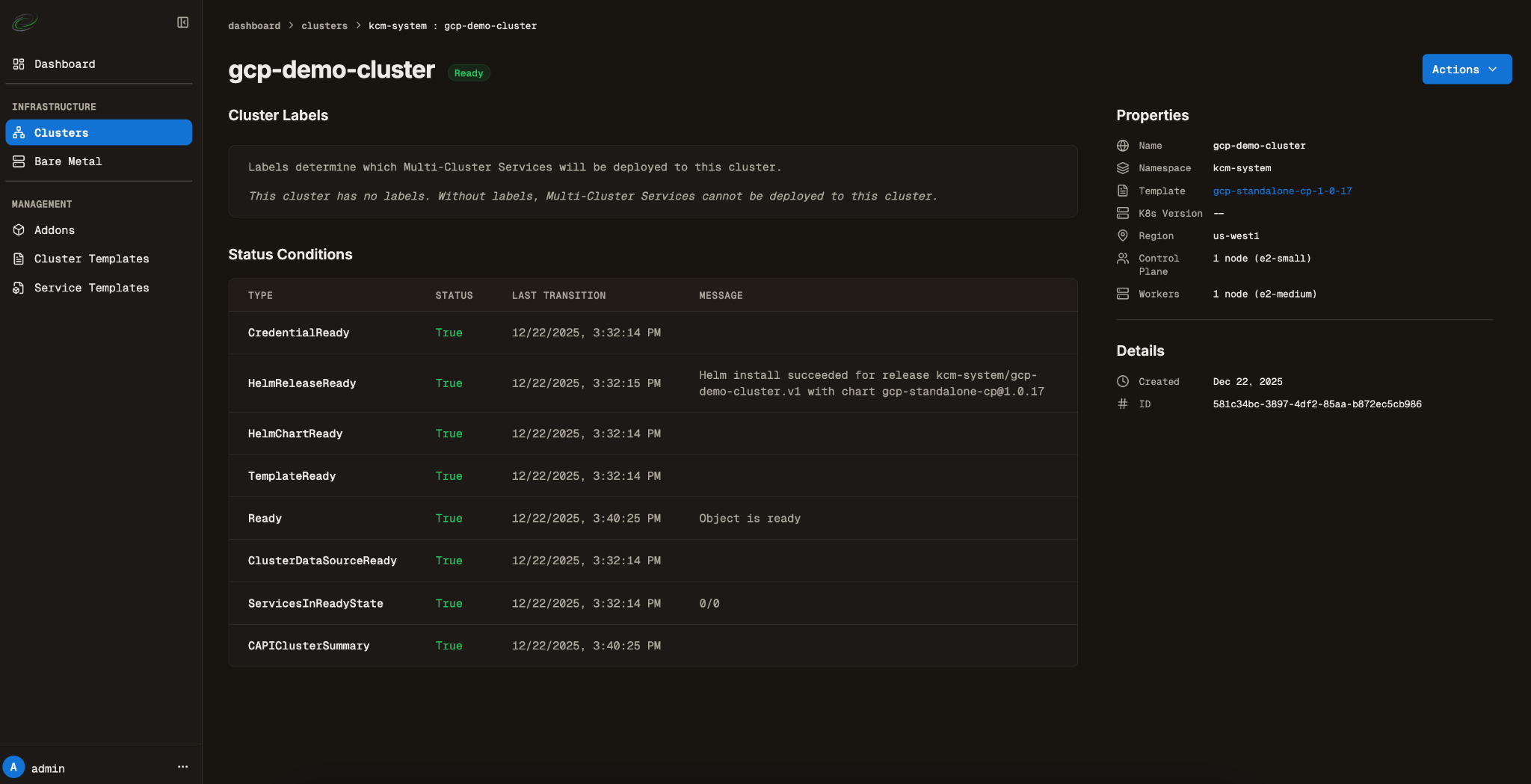
Task: Click the app logo in the sidebar
Action: click(25, 22)
